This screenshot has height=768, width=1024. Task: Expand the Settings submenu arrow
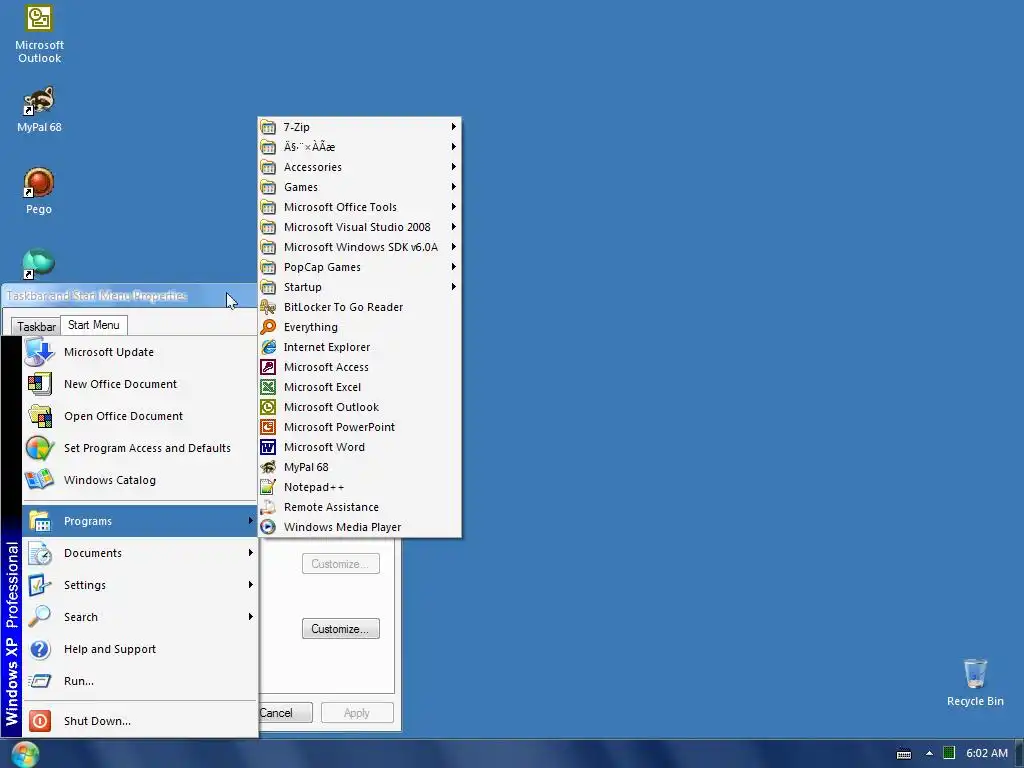tap(250, 585)
